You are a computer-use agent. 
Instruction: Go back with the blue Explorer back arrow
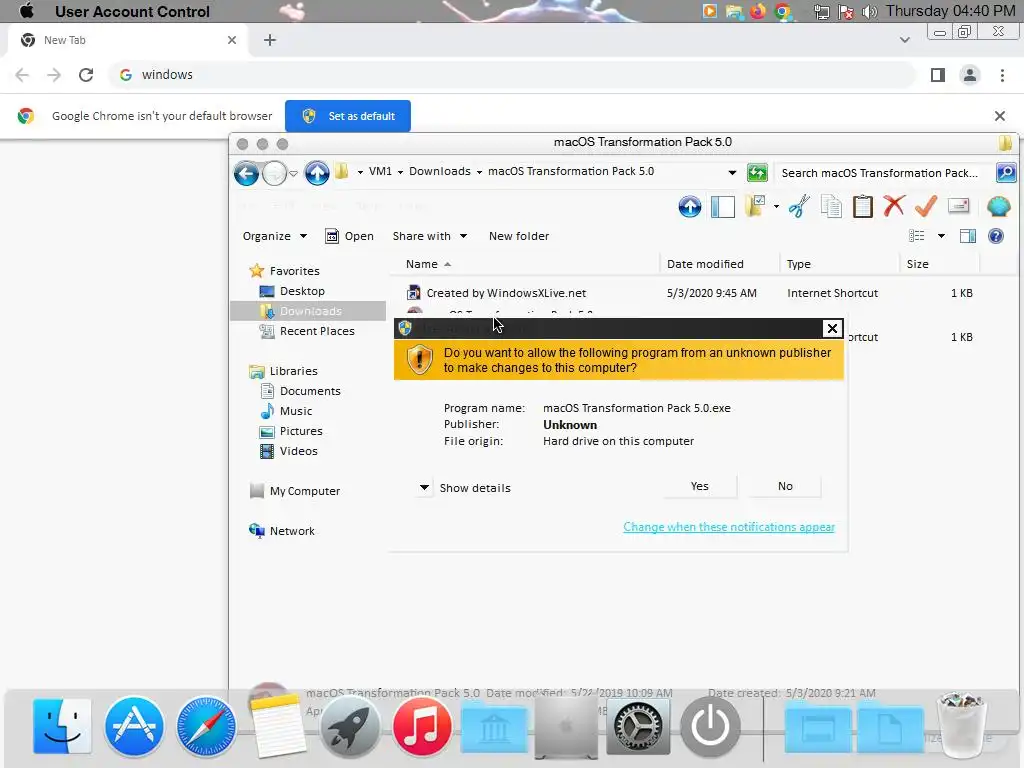[x=246, y=173]
